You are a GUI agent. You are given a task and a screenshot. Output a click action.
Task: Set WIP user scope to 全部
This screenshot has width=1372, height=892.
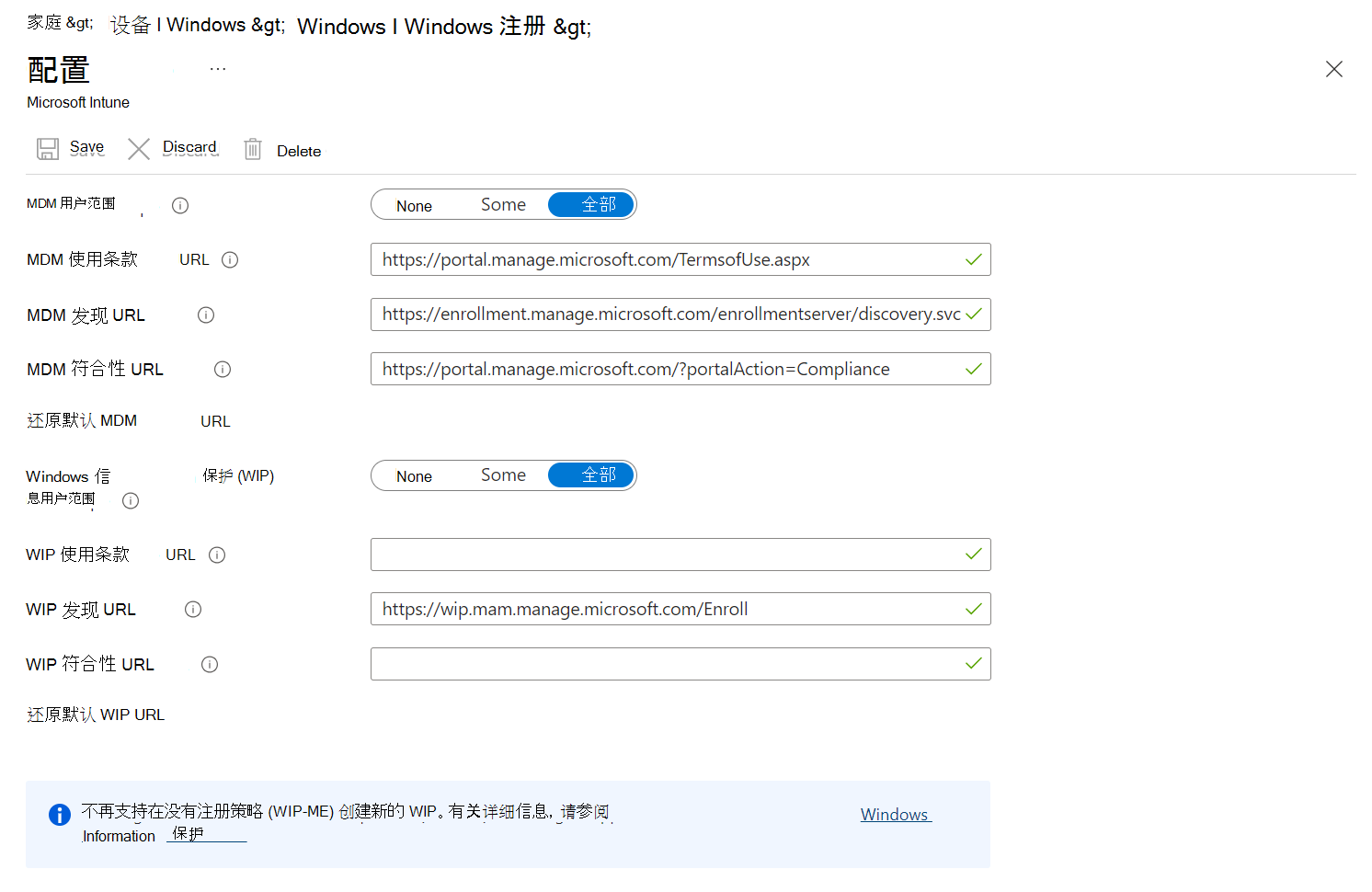(591, 475)
